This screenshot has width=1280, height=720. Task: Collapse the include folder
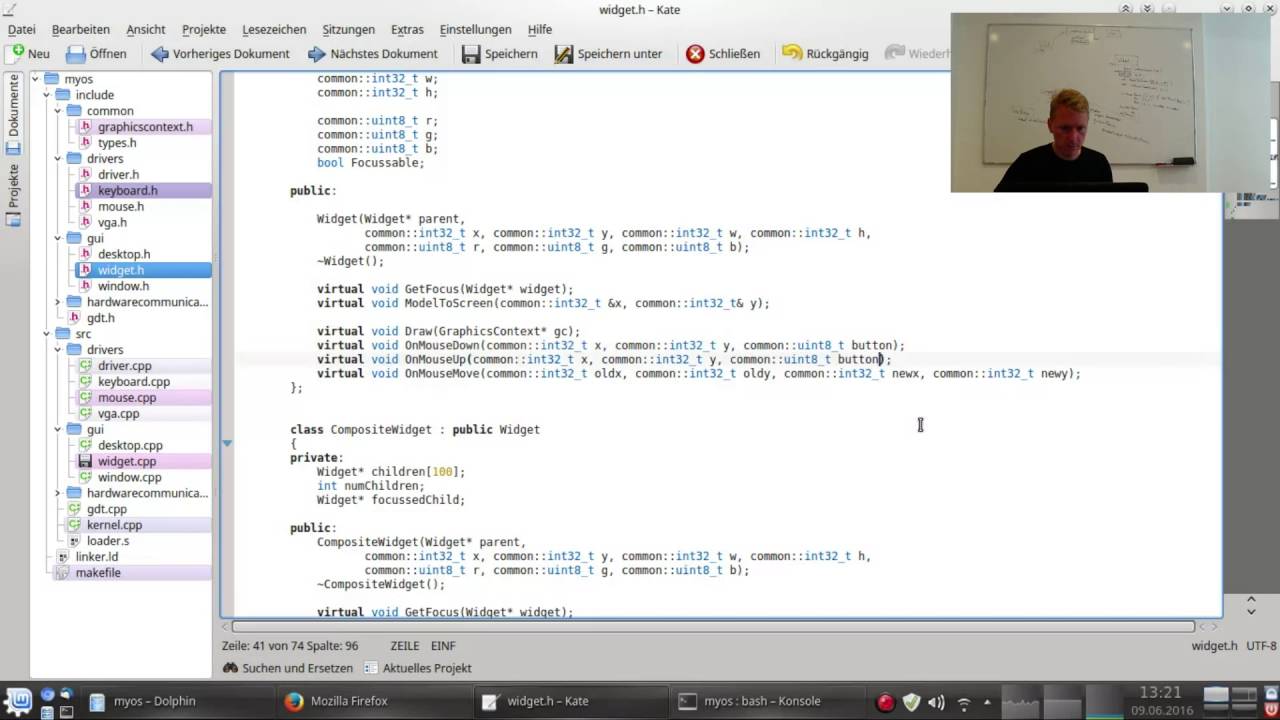[x=46, y=95]
